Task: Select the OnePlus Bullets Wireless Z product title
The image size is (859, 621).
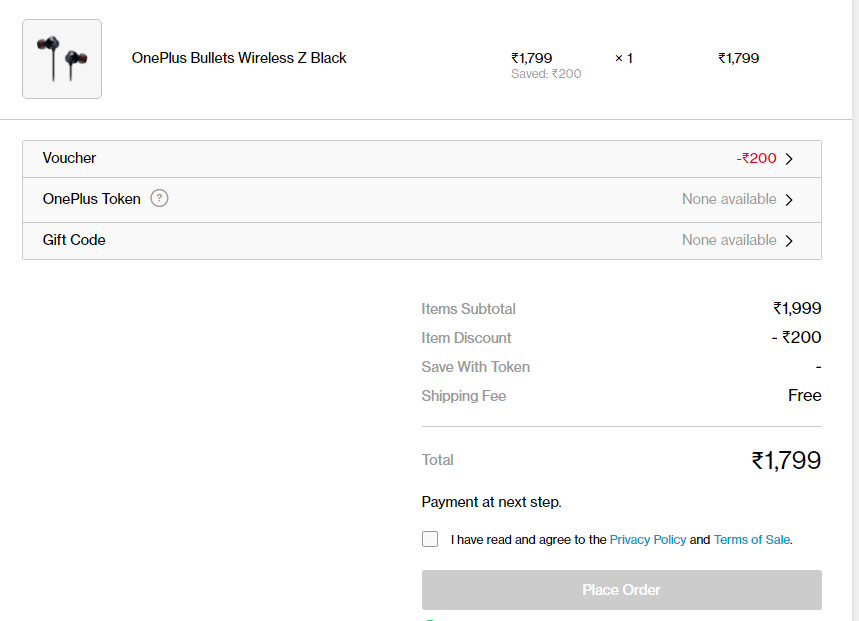Action: pos(239,57)
